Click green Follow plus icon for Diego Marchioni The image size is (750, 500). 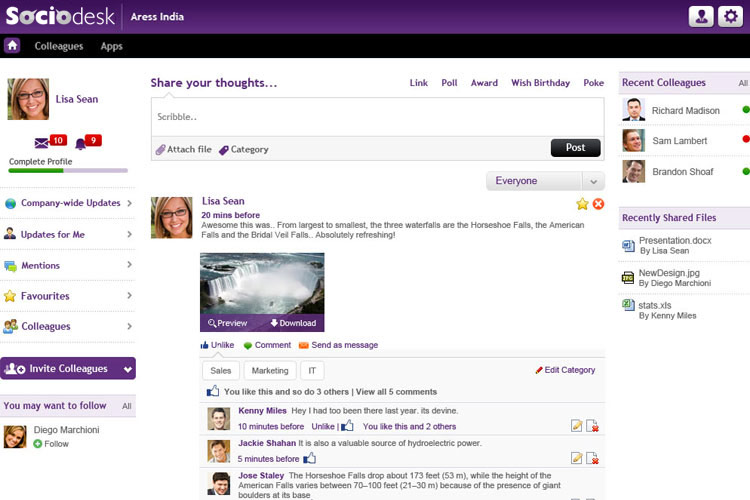38,444
